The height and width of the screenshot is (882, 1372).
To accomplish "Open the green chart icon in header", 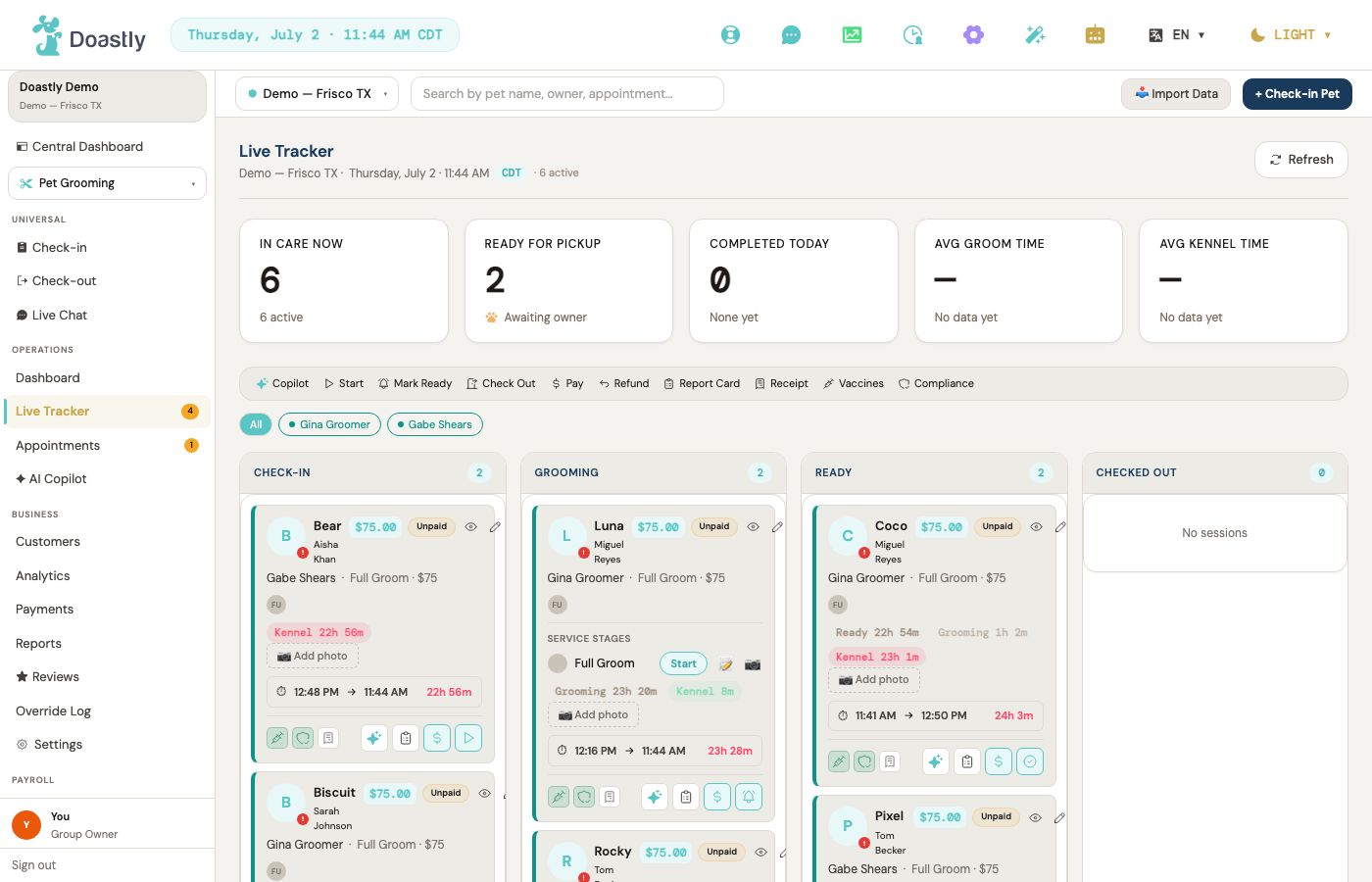I will point(852,35).
